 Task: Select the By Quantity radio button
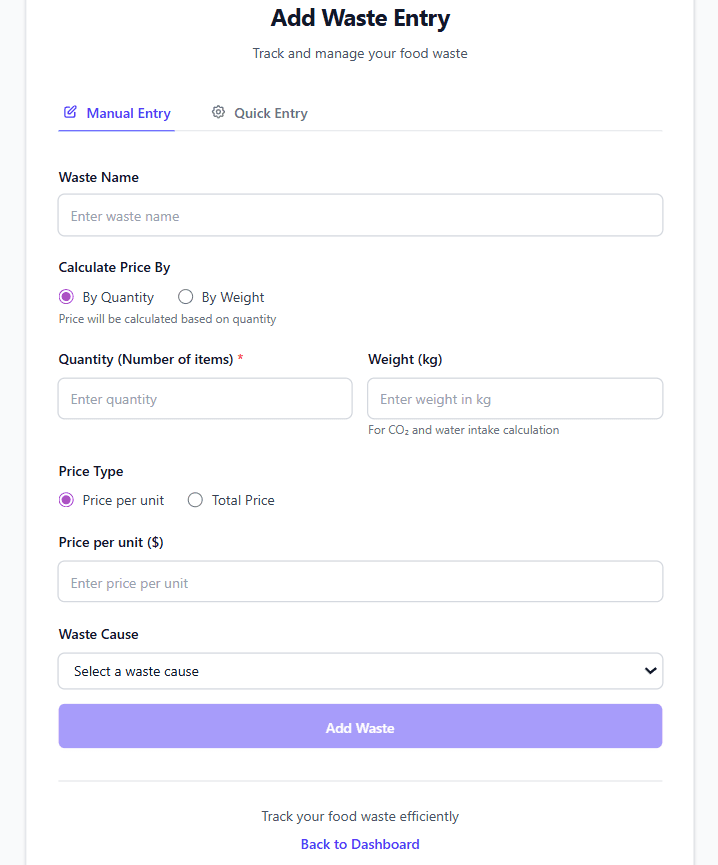click(67, 297)
